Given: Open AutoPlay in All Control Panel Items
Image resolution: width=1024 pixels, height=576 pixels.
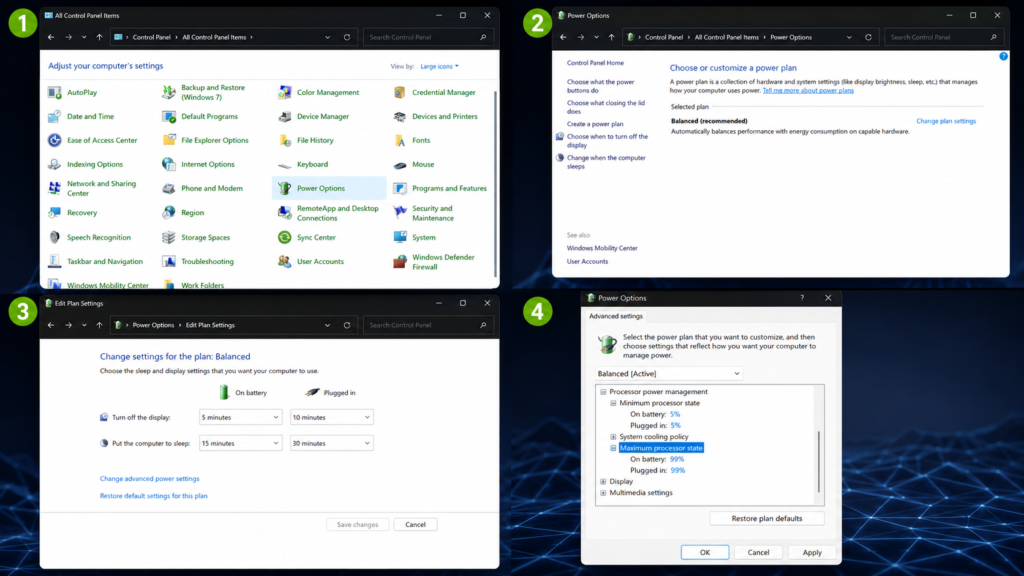Looking at the screenshot, I should pyautogui.click(x=72, y=93).
